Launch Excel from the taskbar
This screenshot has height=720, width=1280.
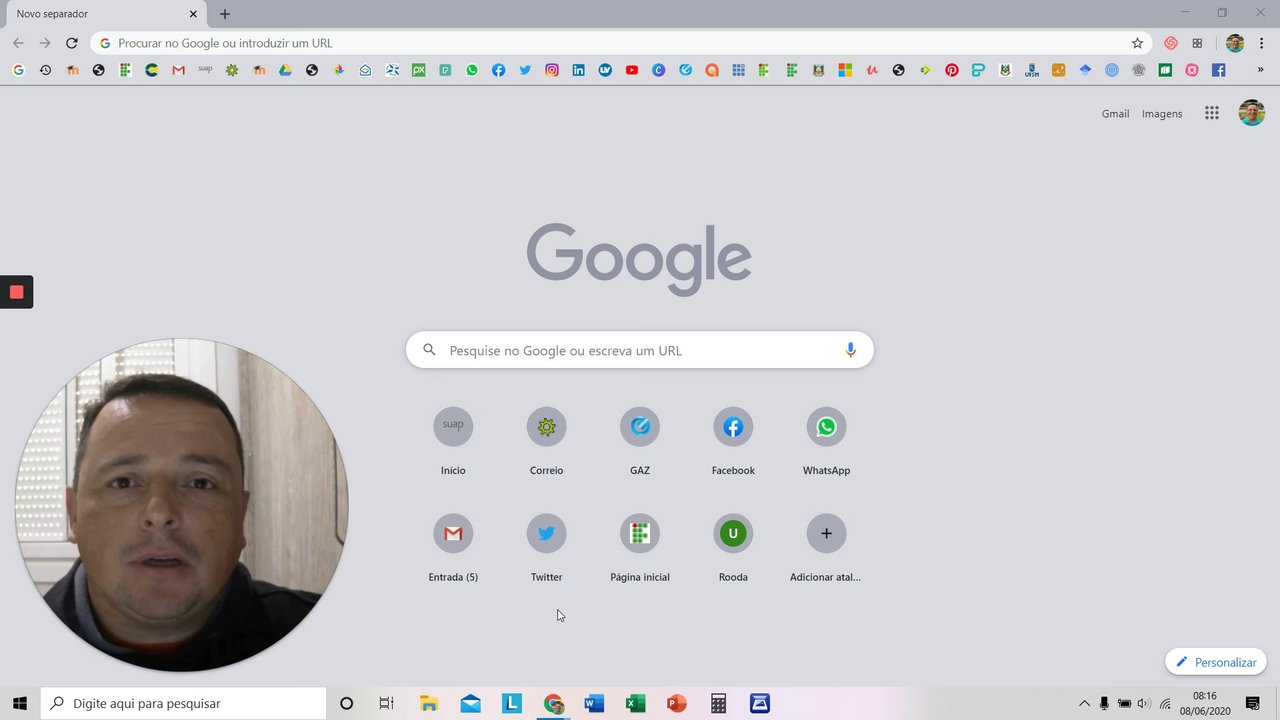[635, 703]
